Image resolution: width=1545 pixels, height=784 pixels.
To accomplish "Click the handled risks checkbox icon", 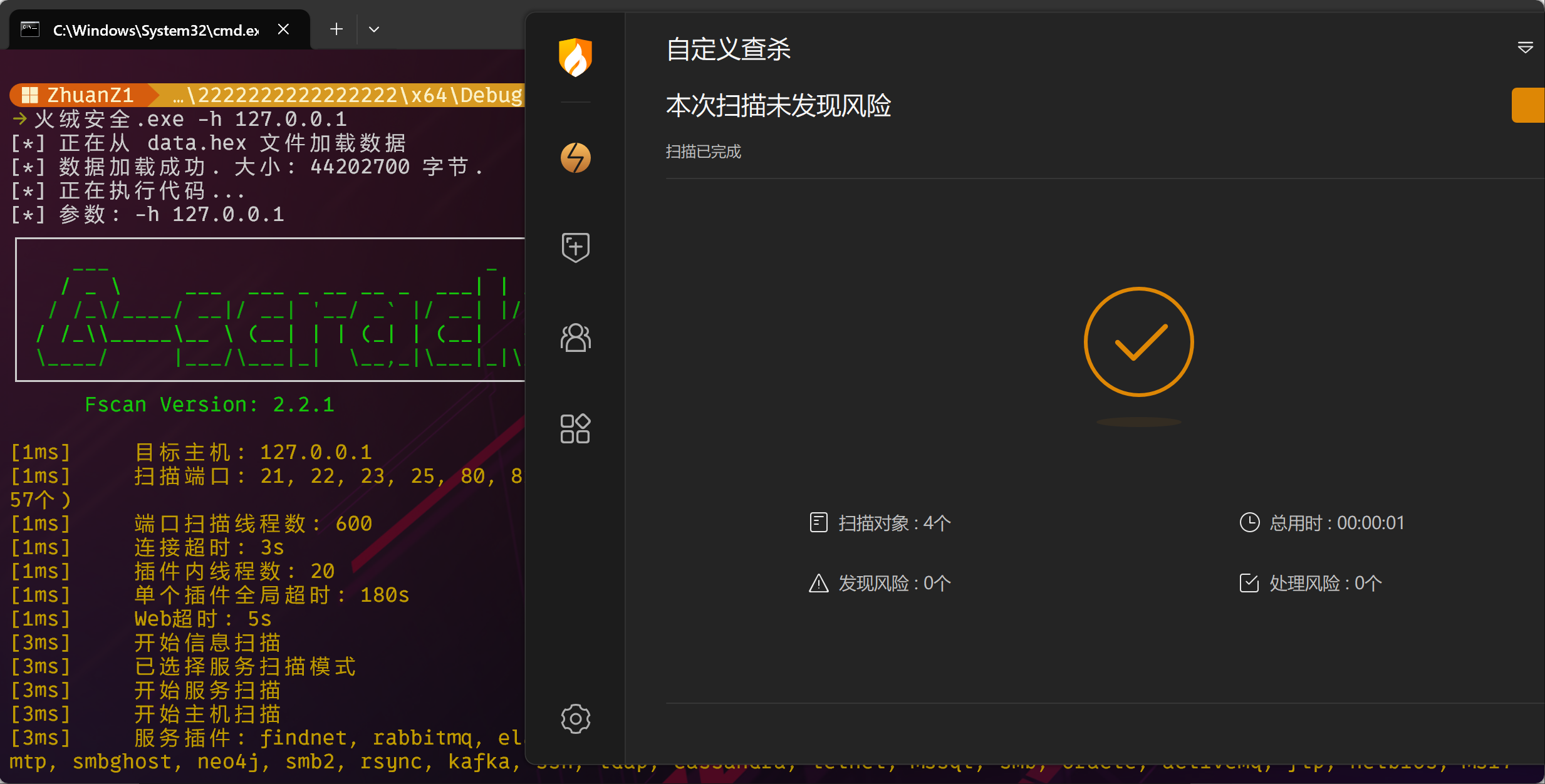I will [x=1249, y=583].
